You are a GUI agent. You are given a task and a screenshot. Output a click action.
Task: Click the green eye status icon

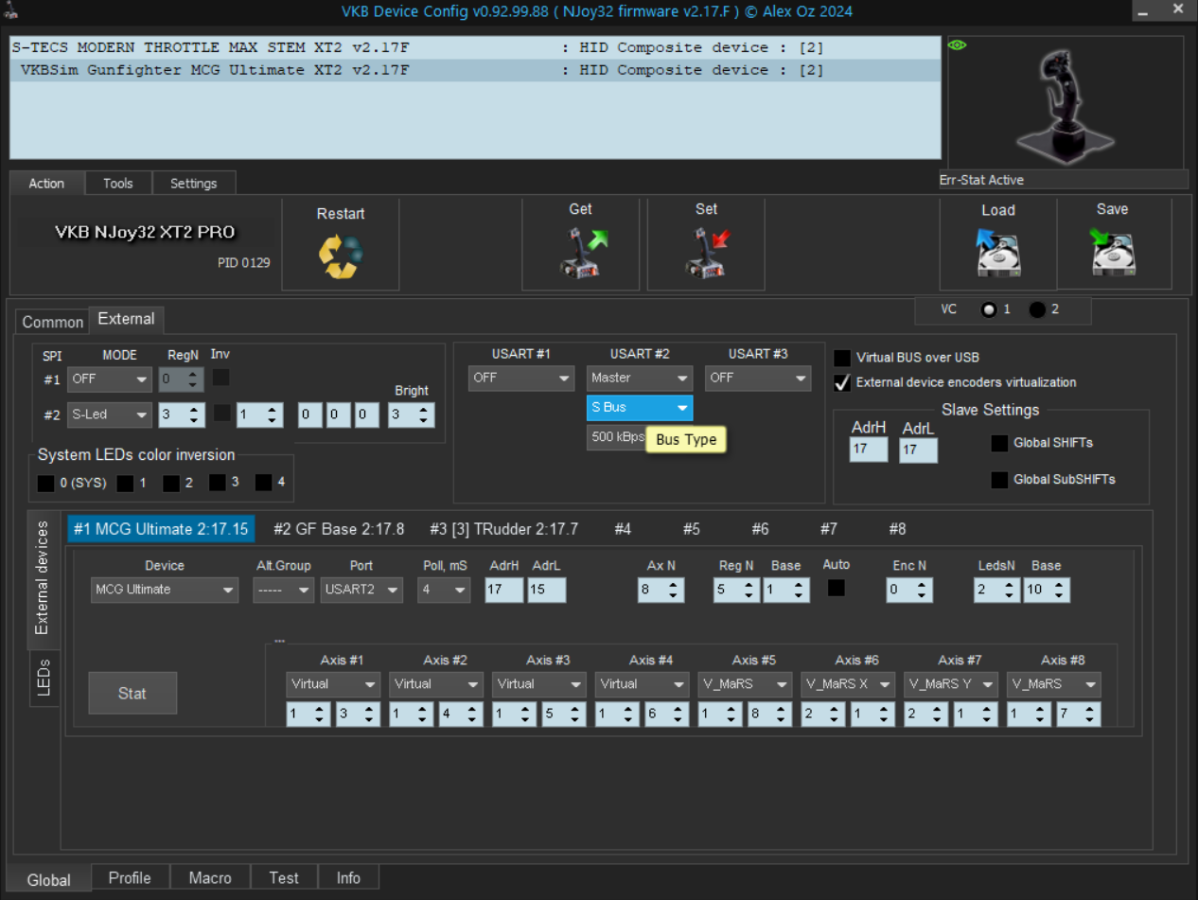pos(957,45)
